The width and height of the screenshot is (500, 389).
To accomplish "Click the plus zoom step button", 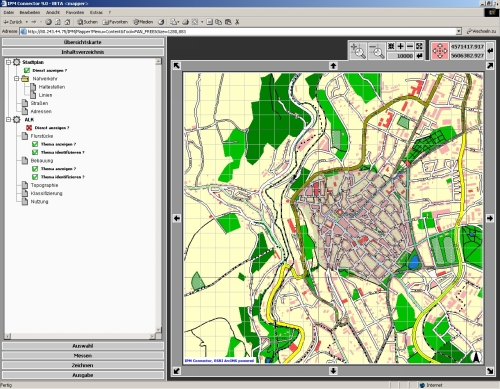I will point(401,46).
